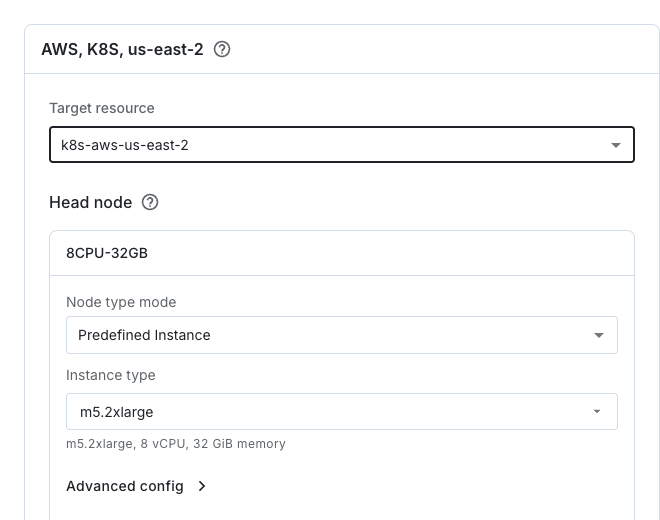Click the Node type mode label

(x=121, y=302)
